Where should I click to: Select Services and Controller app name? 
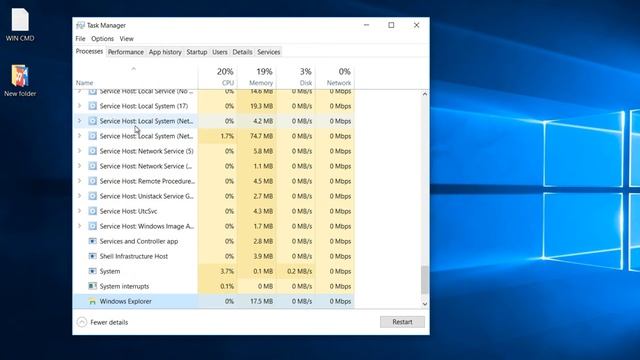click(x=139, y=241)
